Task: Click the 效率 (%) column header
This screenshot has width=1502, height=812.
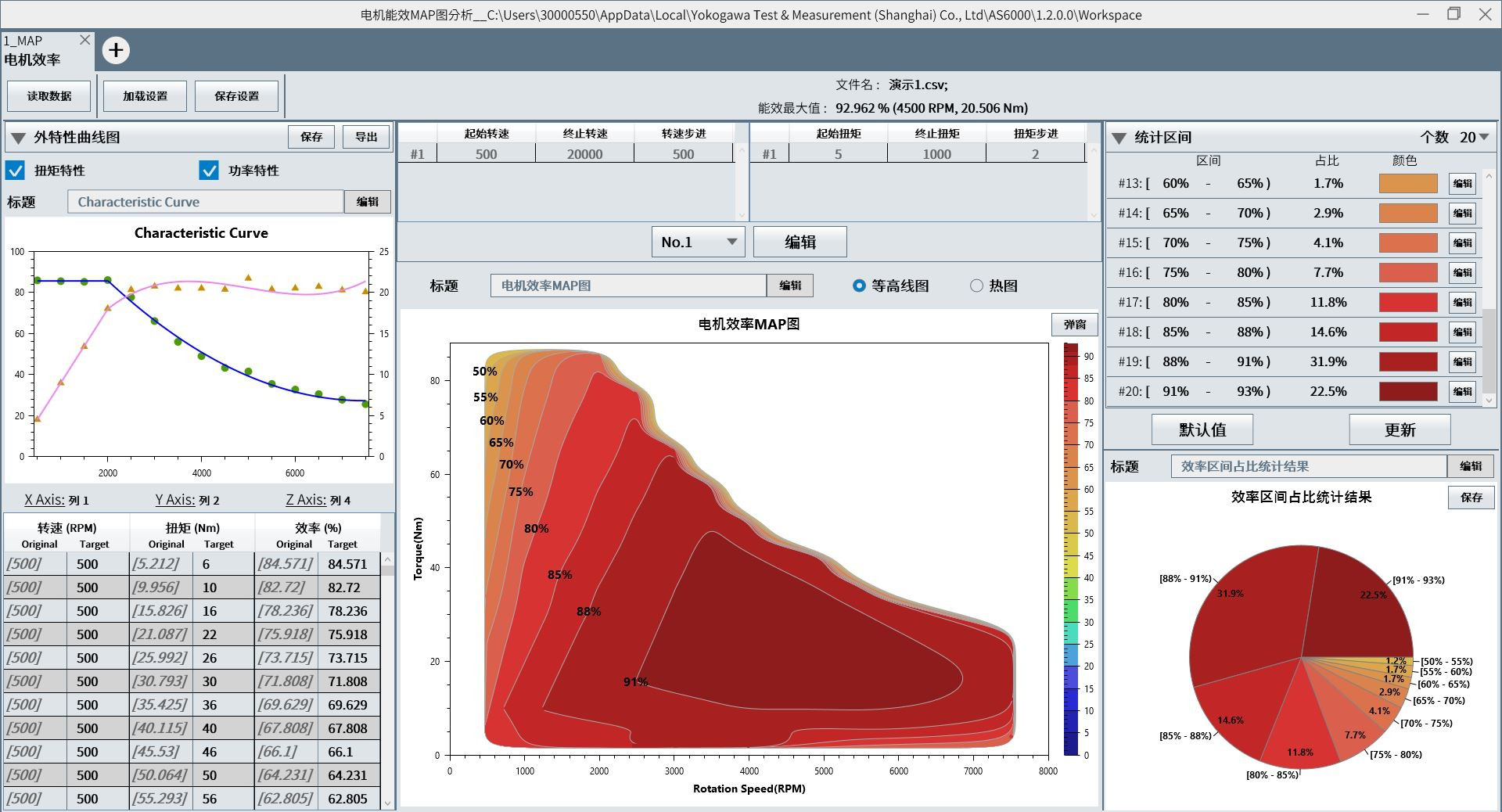Action: pos(318,528)
